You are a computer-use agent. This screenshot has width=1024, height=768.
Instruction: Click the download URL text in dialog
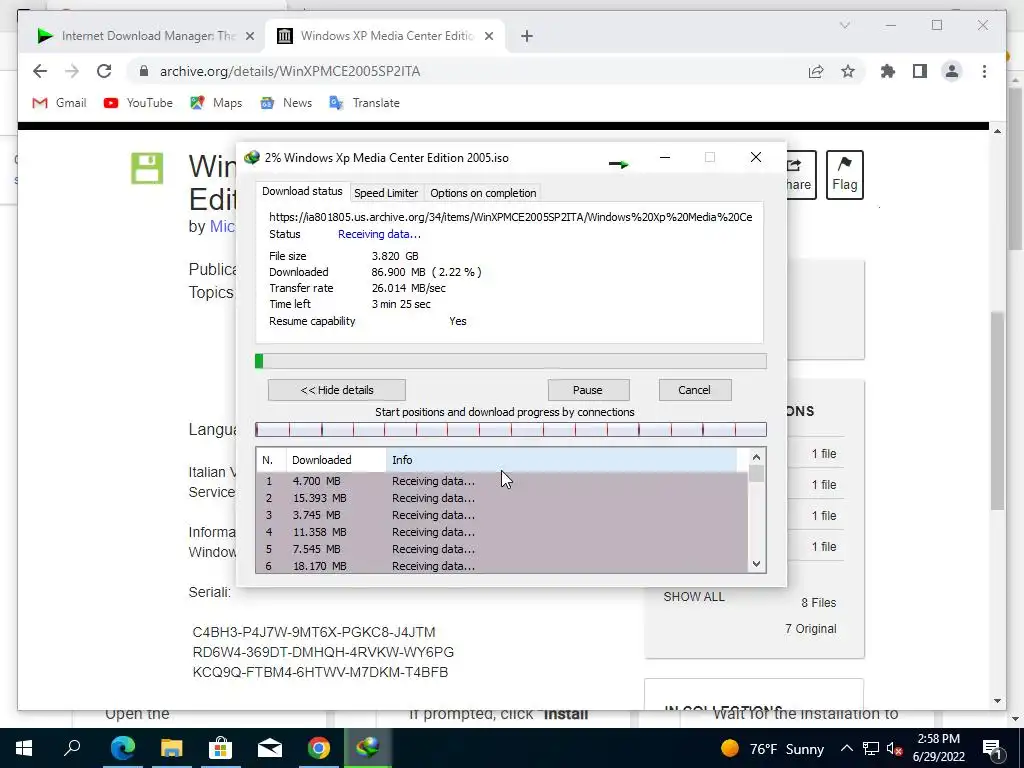click(x=511, y=217)
